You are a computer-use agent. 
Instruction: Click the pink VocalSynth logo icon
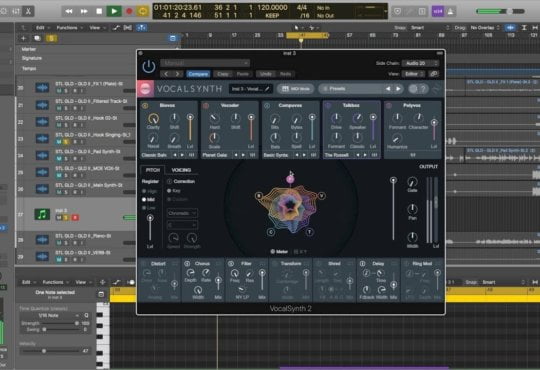pyautogui.click(x=146, y=89)
